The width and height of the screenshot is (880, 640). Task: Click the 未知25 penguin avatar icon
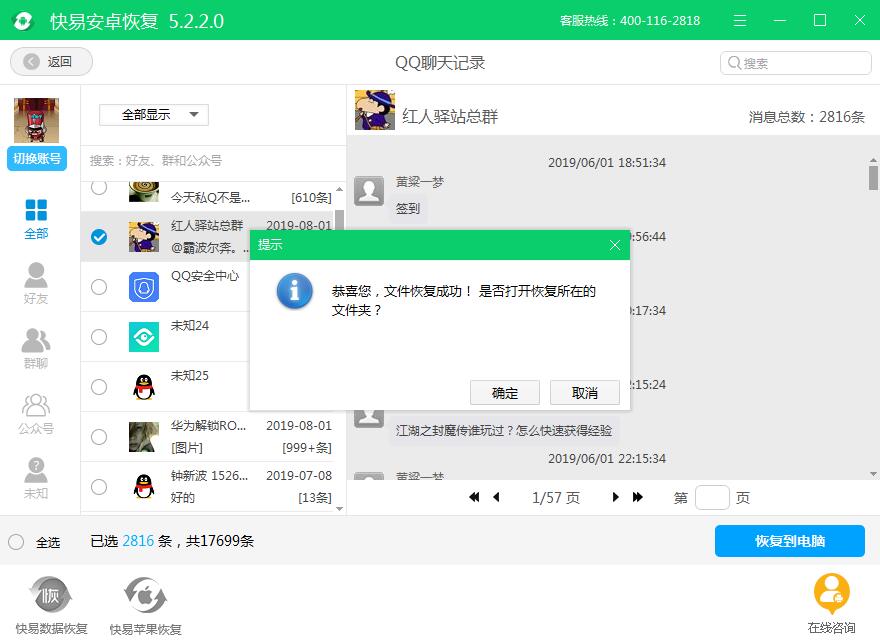144,387
